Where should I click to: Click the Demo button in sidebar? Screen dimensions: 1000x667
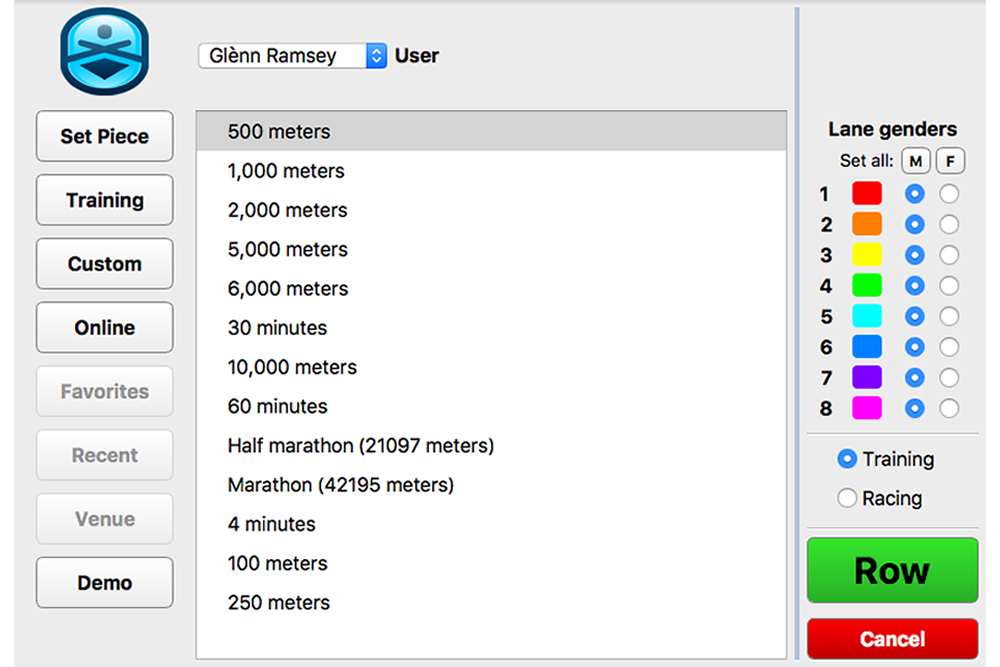(x=104, y=582)
